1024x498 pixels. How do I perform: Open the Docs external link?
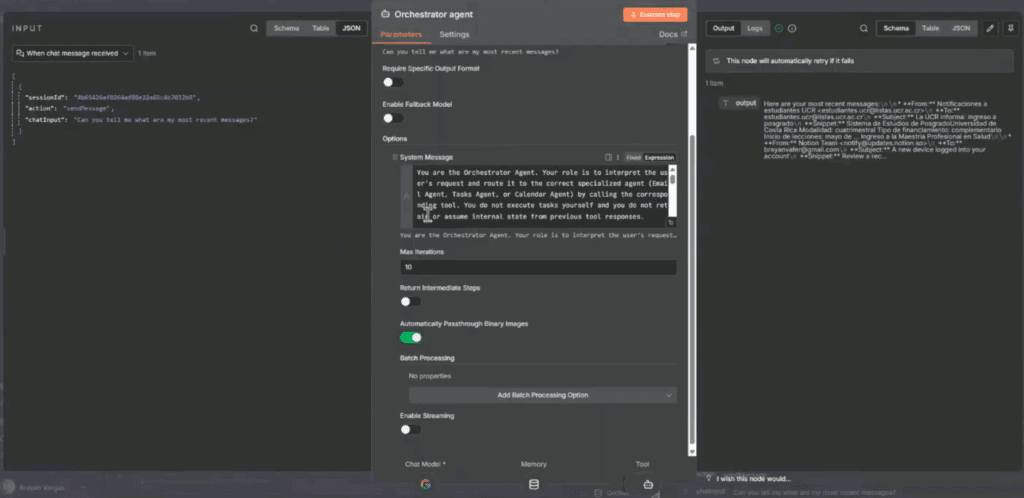pos(673,34)
